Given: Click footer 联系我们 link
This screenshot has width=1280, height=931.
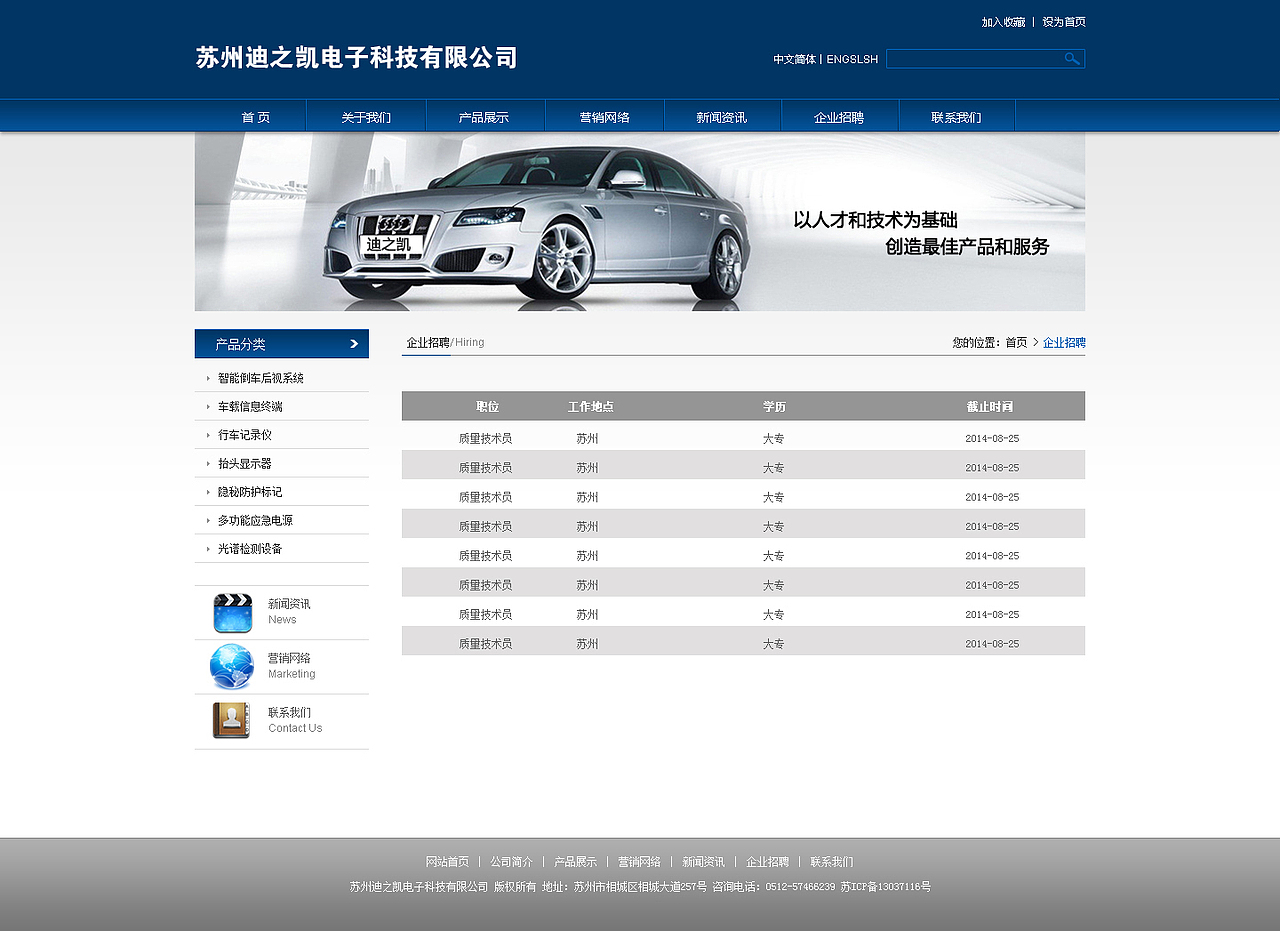Looking at the screenshot, I should coord(831,861).
